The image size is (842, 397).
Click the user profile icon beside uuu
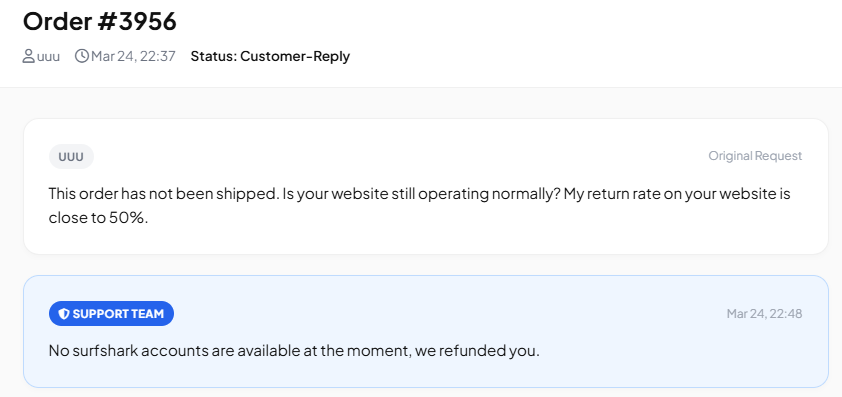point(28,56)
